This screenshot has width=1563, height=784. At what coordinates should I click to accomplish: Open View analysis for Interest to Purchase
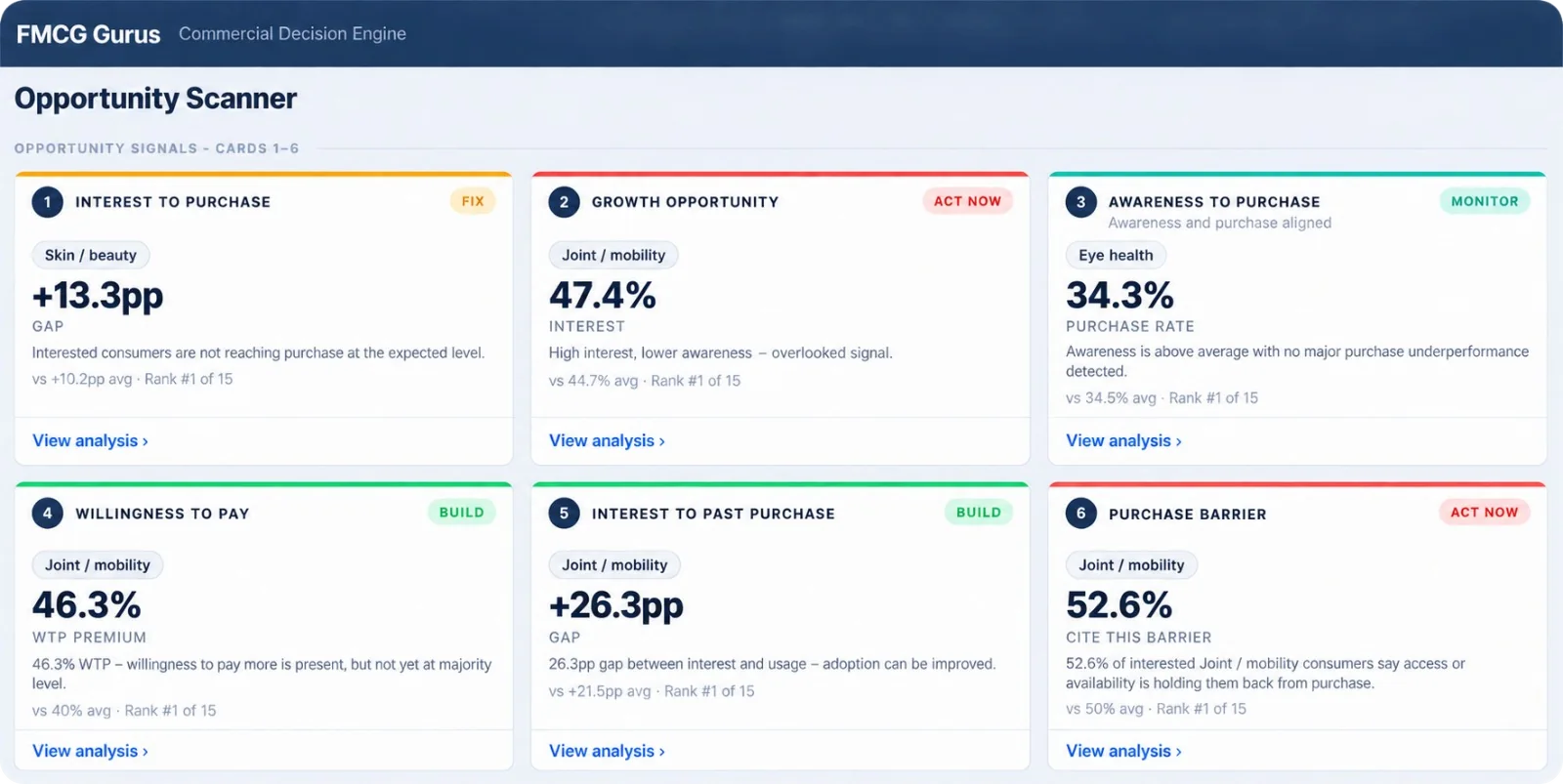(90, 441)
